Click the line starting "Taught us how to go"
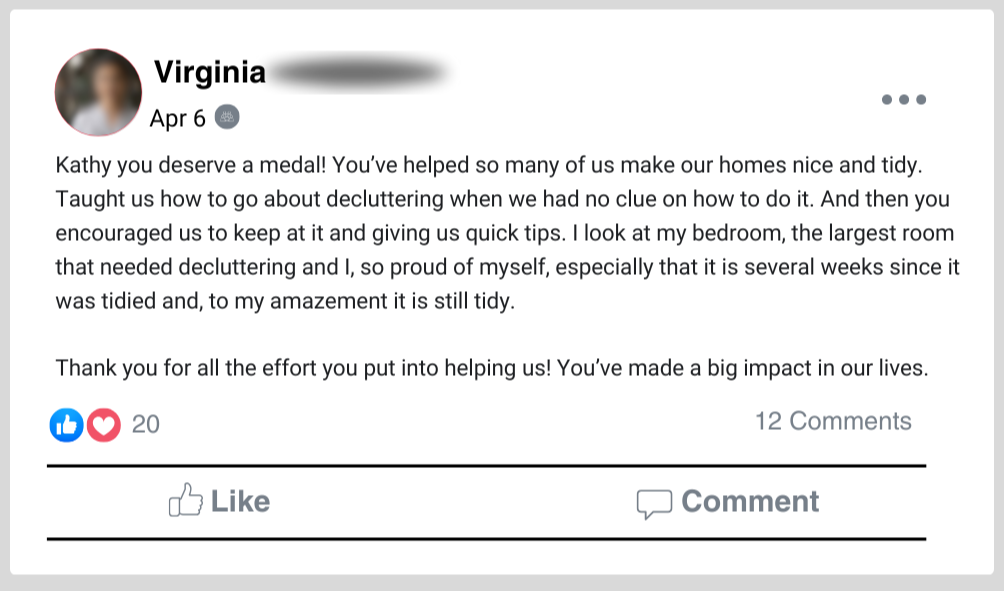The width and height of the screenshot is (1004, 591). (502, 199)
